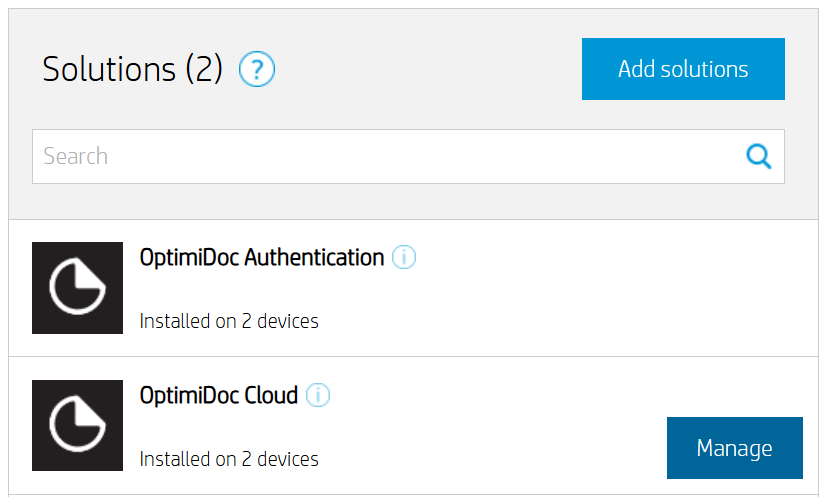825x497 pixels.
Task: Select the OptimiDoc Cloud title
Action: coord(219,396)
